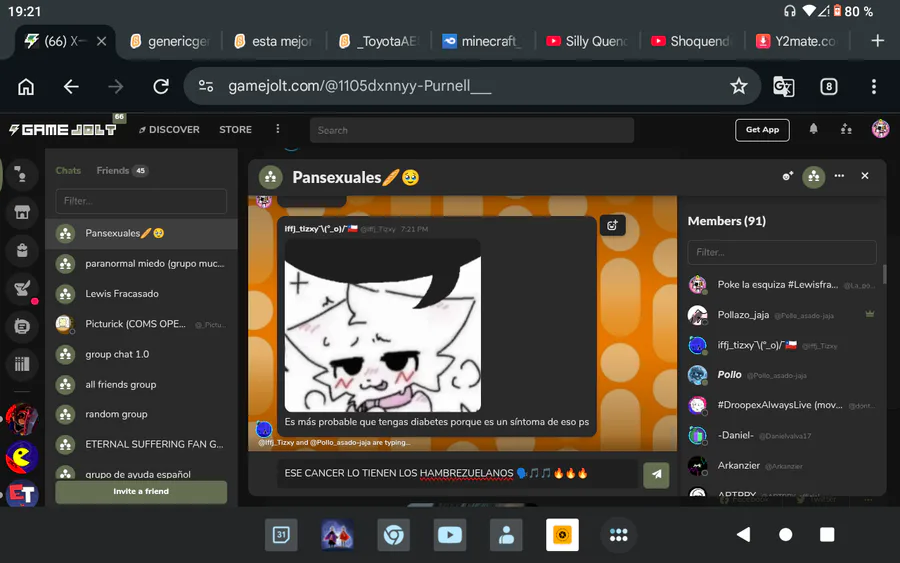Switch to the minecraft browser tab

pos(482,41)
